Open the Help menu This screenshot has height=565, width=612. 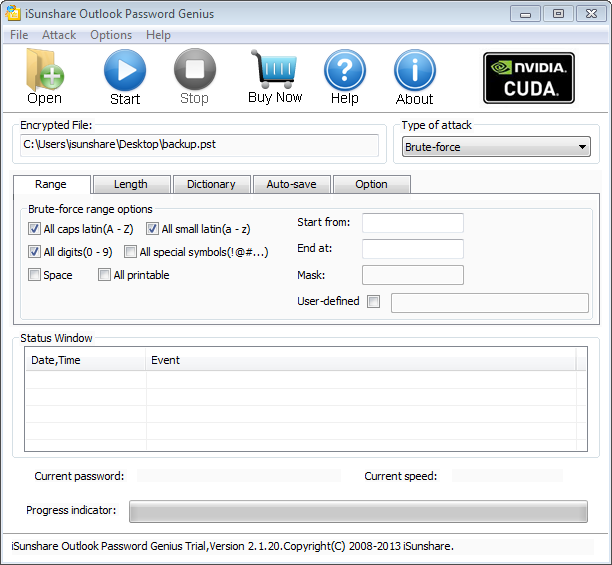click(x=158, y=35)
